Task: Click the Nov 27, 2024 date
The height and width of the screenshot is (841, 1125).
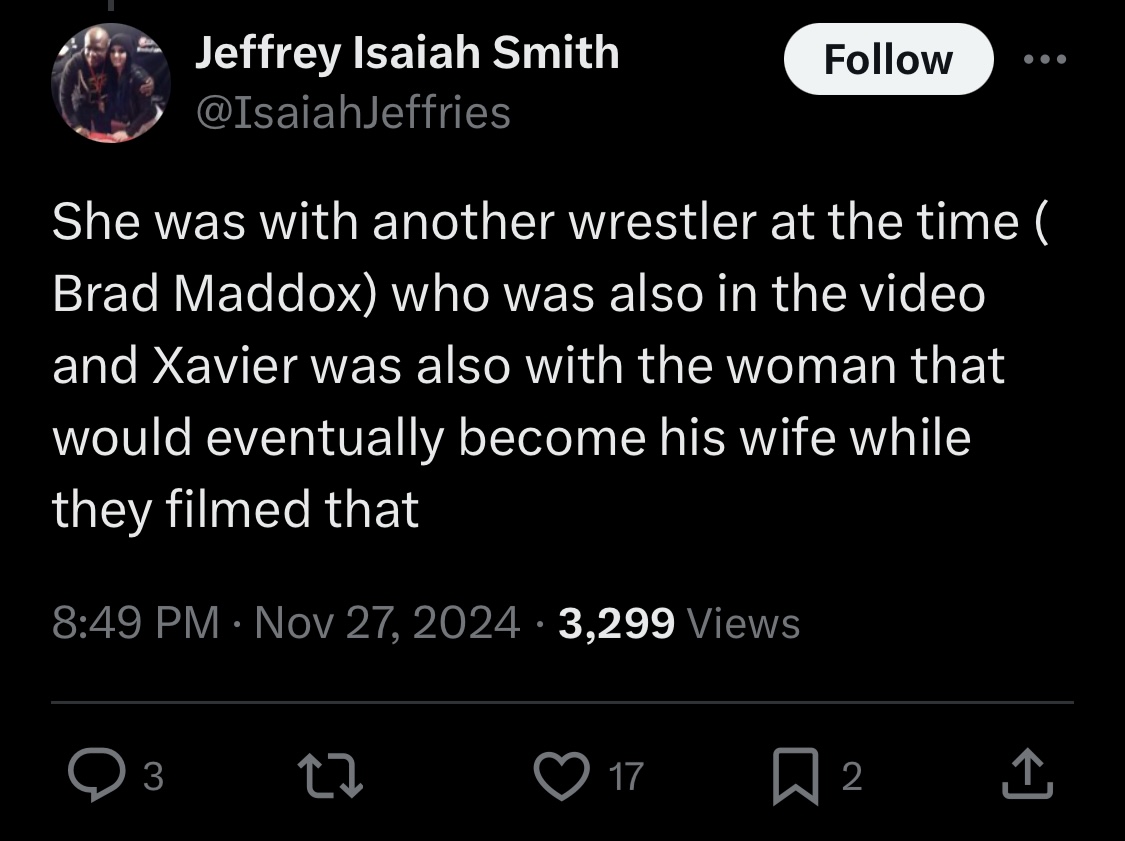Action: pos(387,624)
